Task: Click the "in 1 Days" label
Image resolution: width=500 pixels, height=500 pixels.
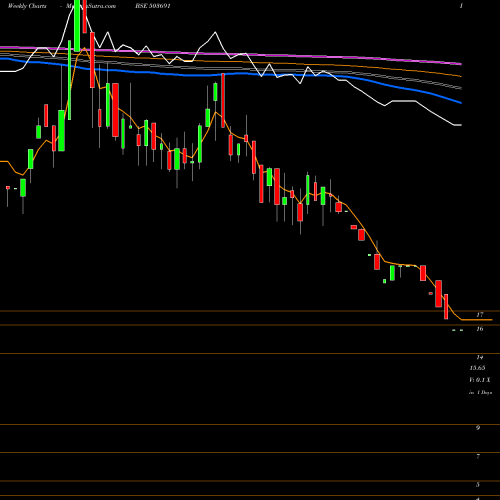Action: pos(480,393)
